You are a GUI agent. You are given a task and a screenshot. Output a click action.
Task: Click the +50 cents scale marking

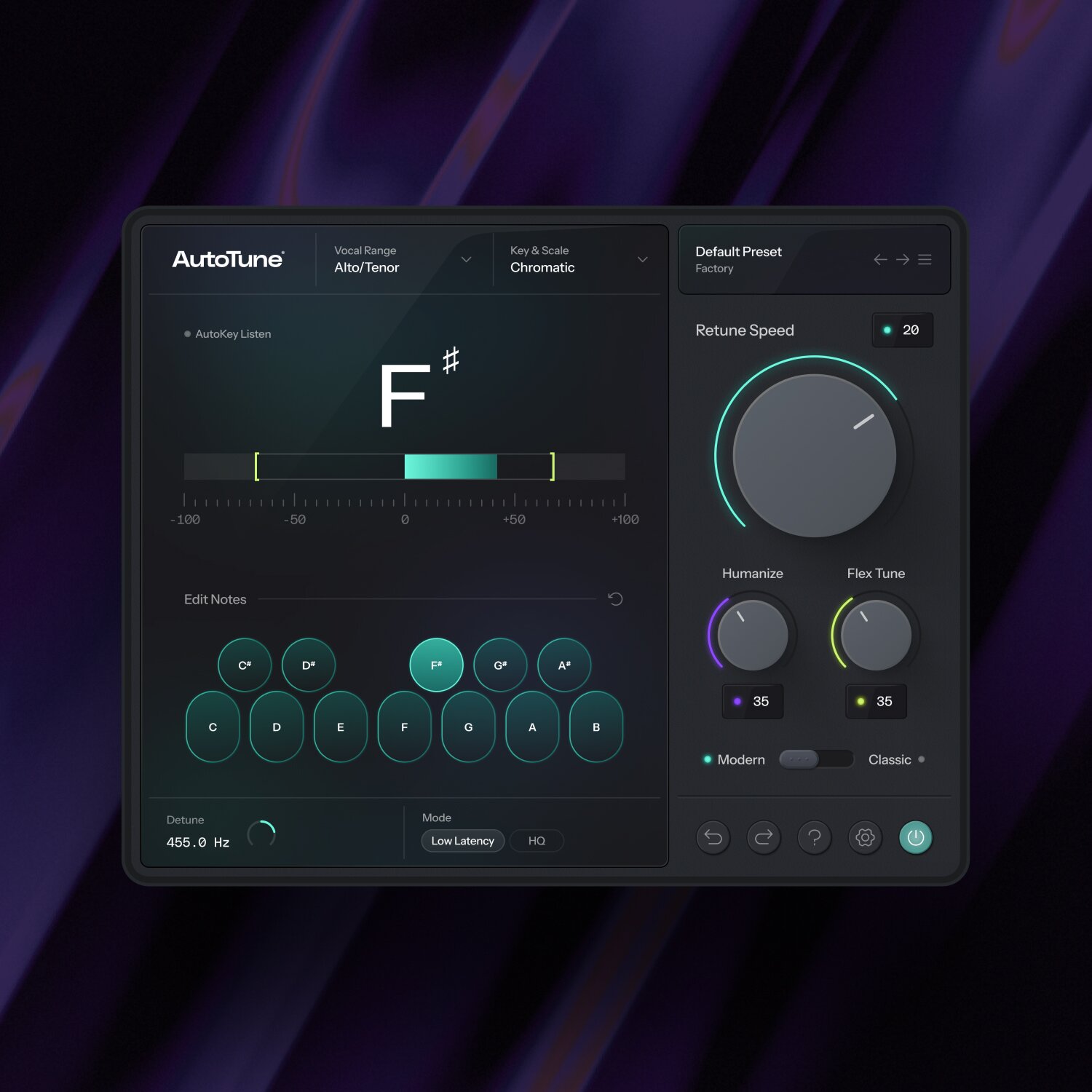point(514,520)
